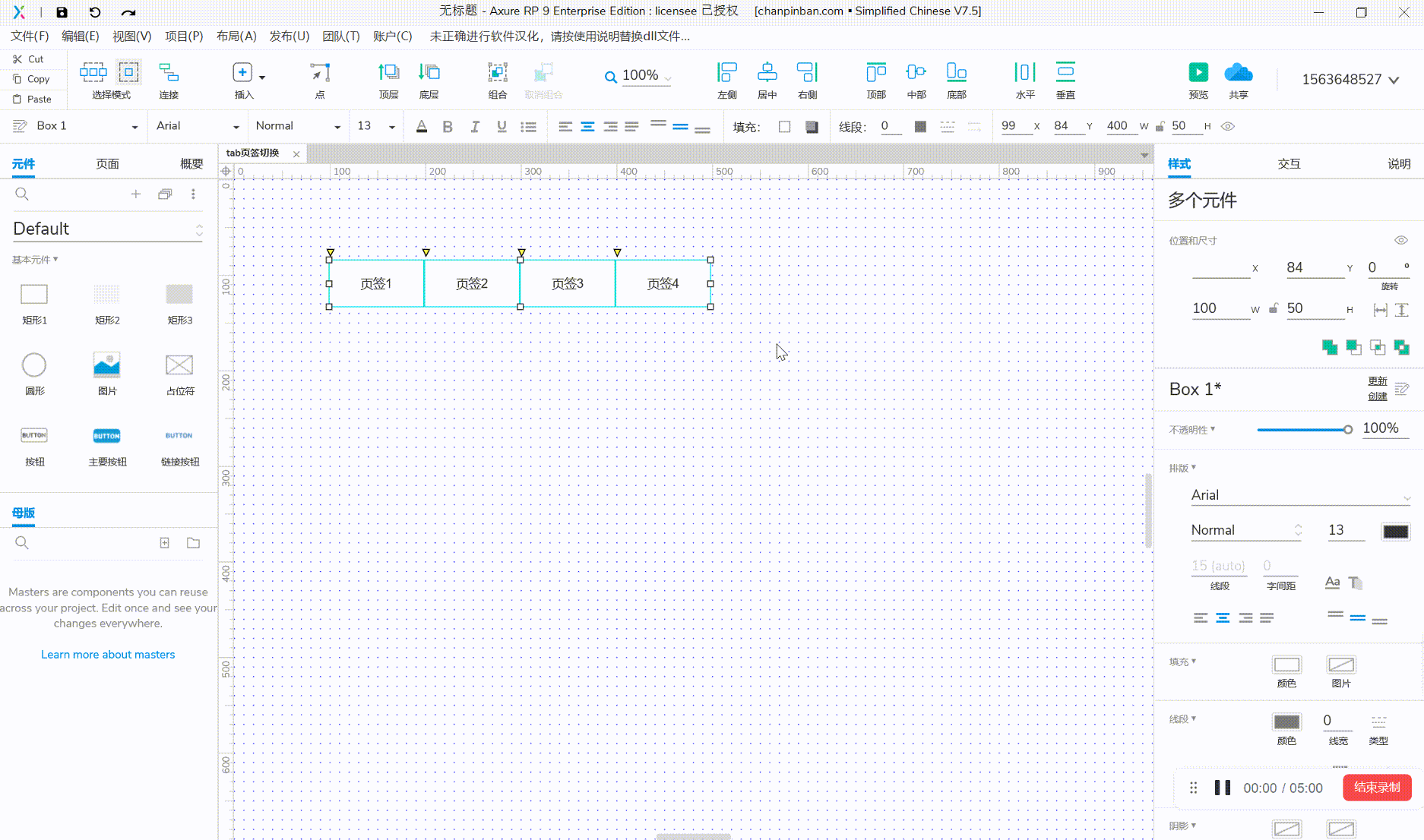Click the Insert (插入) tool icon
The height and width of the screenshot is (840, 1424).
click(x=242, y=73)
